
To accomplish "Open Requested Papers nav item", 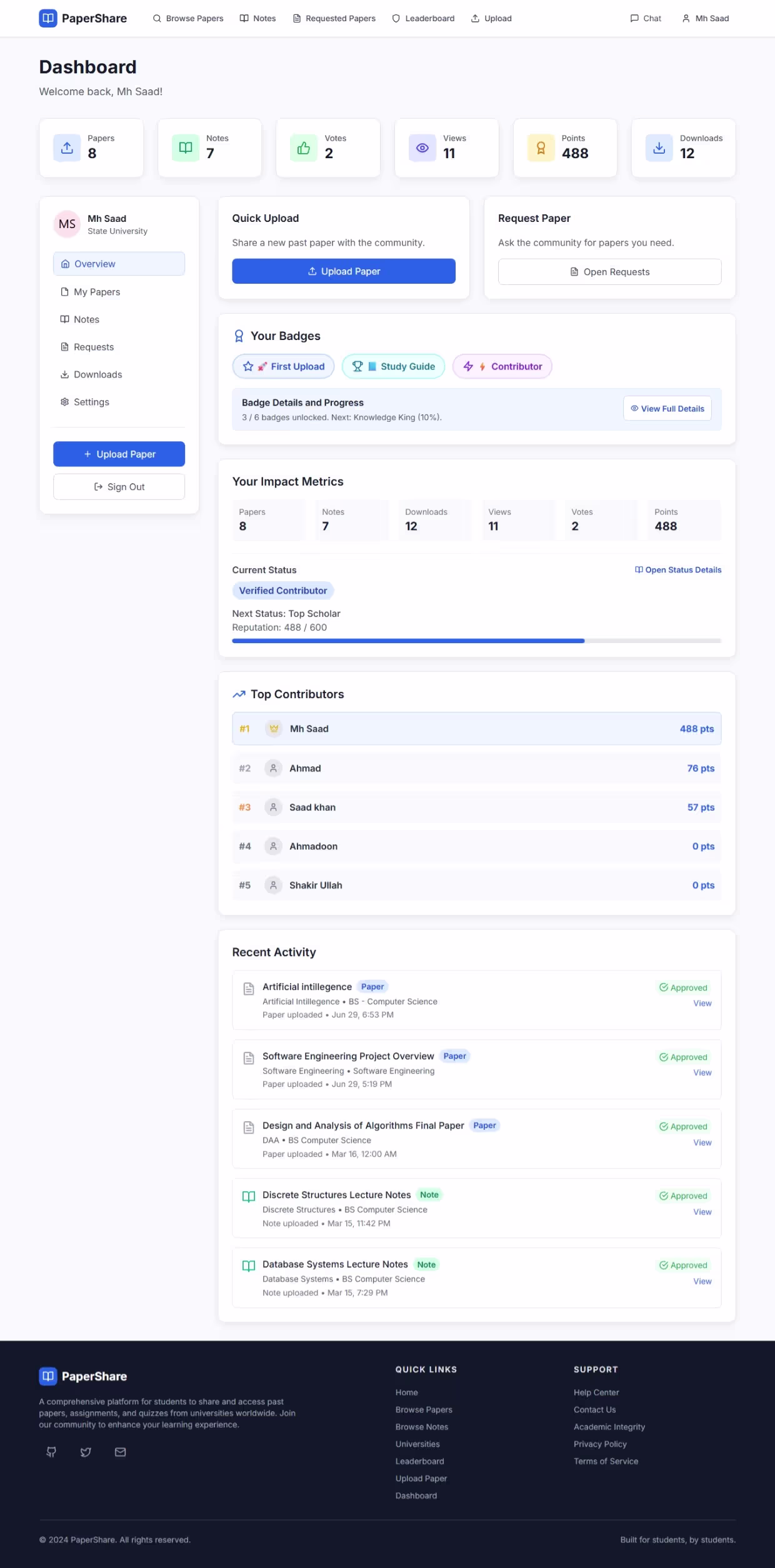I will pyautogui.click(x=334, y=18).
